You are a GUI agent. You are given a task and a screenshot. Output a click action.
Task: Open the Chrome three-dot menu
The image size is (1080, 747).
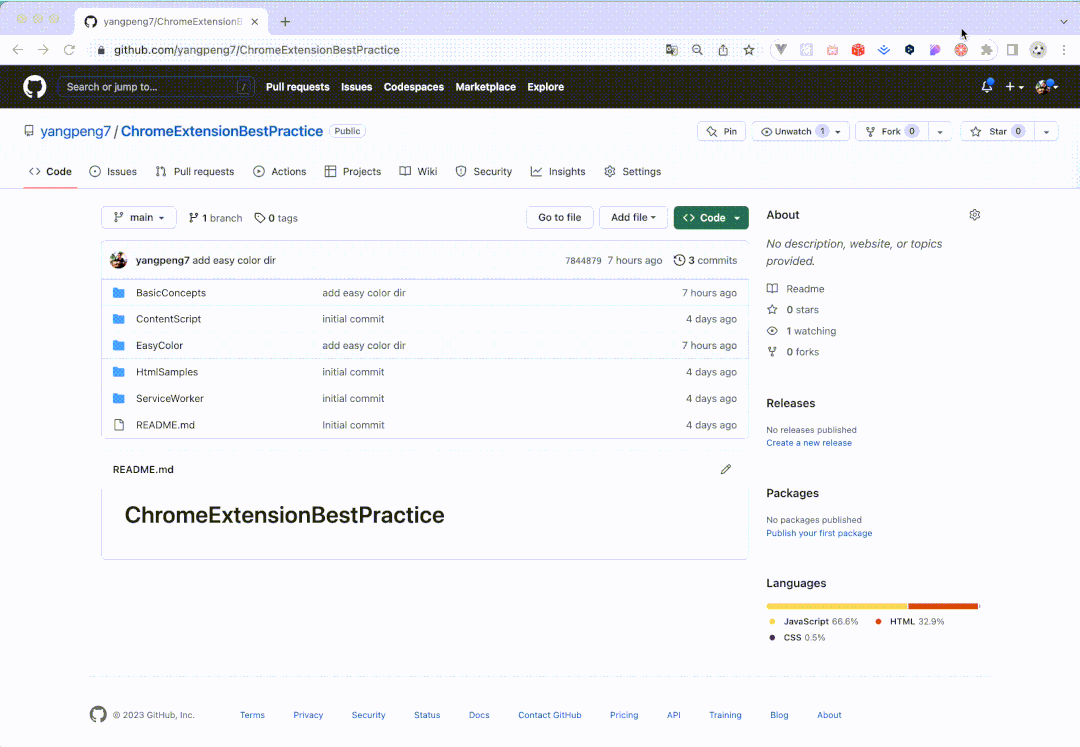pos(1063,50)
